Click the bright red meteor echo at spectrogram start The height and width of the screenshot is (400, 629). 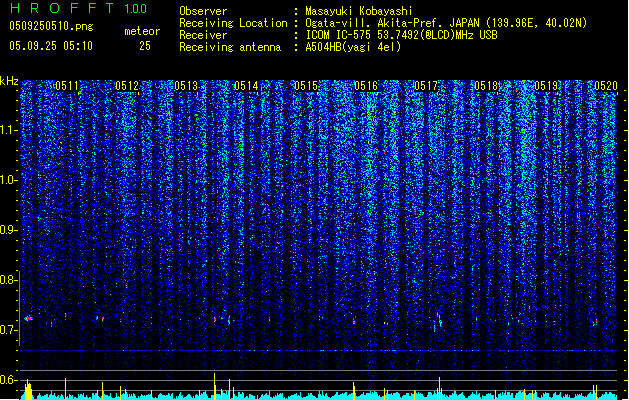[28, 318]
